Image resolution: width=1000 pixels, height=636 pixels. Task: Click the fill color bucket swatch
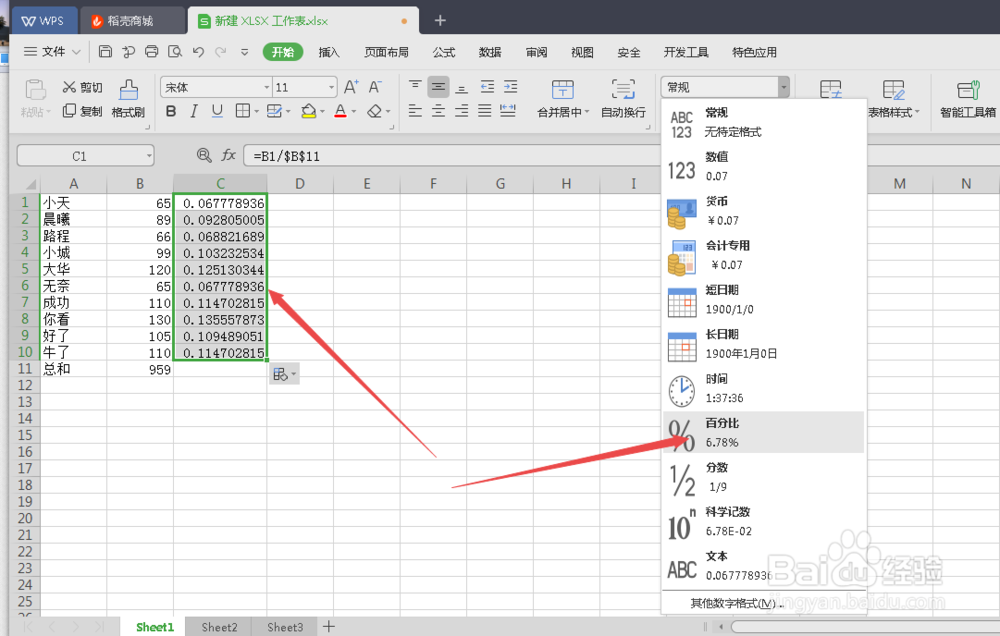[308, 111]
